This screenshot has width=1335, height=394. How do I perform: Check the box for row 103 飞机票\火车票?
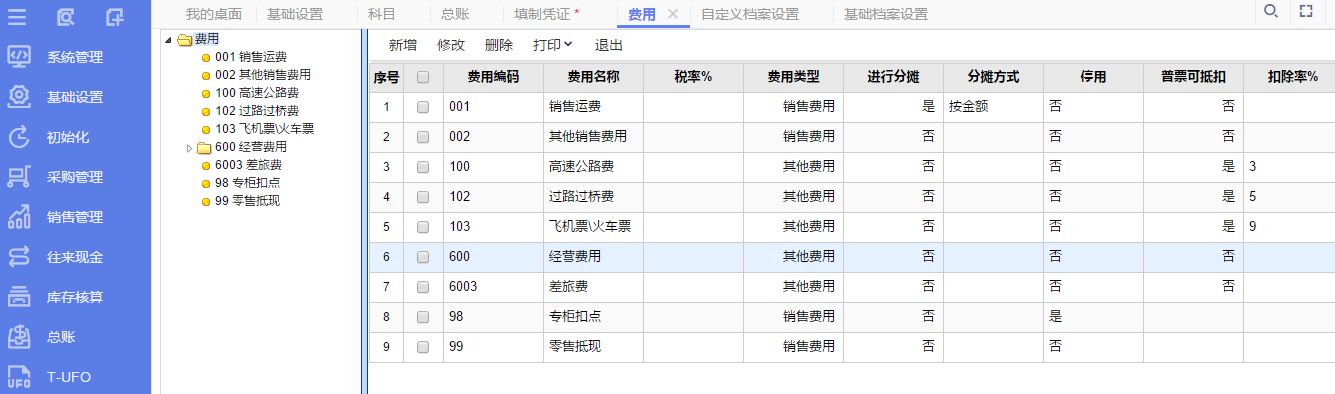click(423, 227)
